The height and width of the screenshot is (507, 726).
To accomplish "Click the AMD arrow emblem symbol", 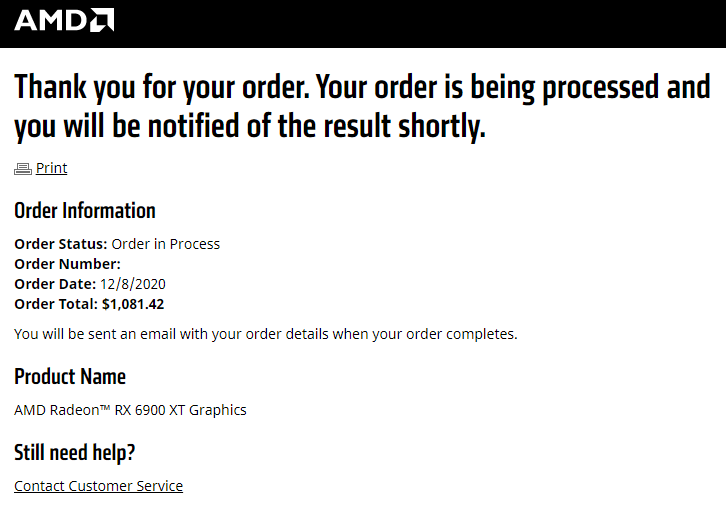I will 101,20.
